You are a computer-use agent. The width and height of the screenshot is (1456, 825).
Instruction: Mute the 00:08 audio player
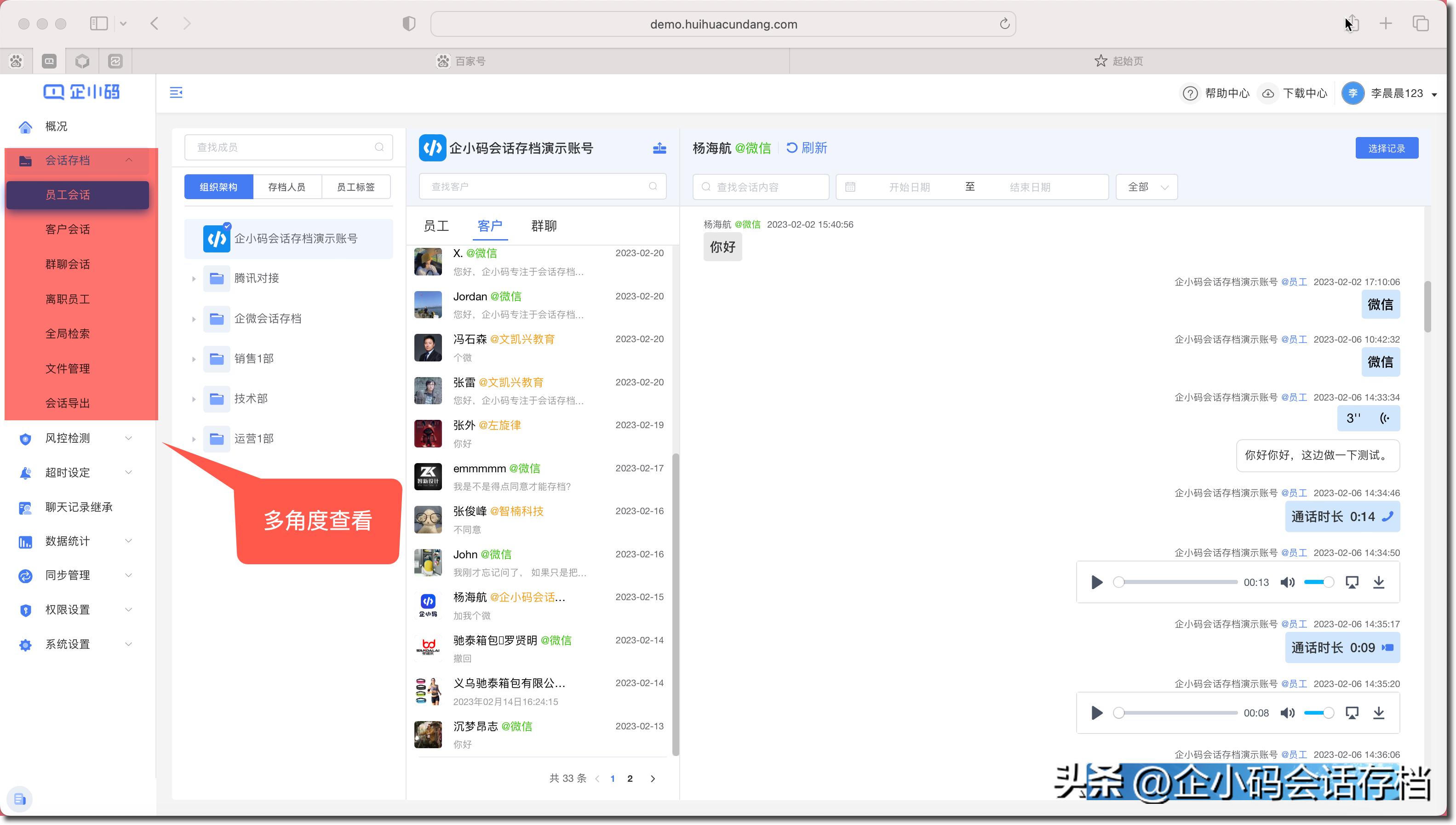(x=1287, y=713)
